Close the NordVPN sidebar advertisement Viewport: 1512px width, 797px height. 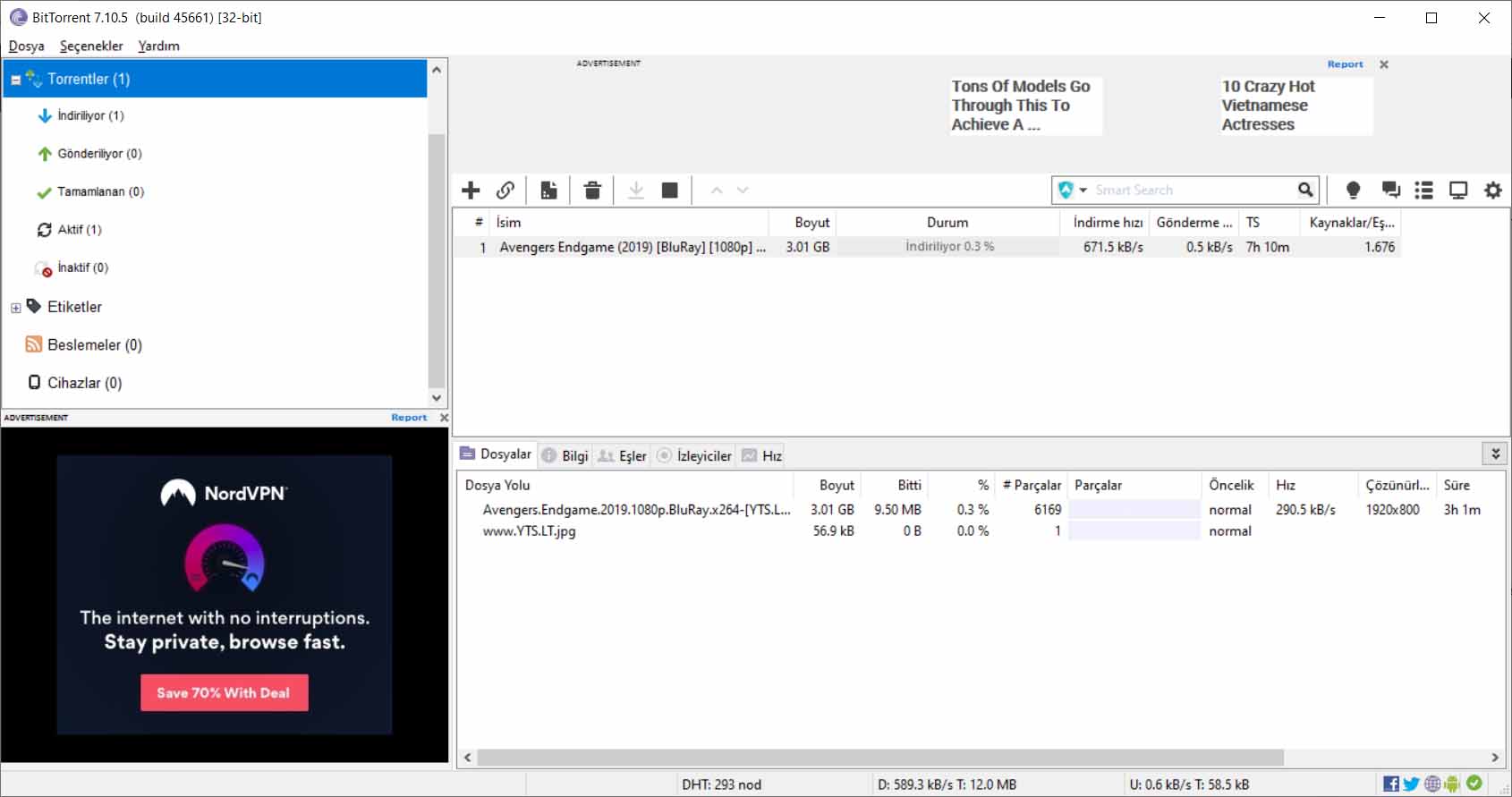[444, 418]
